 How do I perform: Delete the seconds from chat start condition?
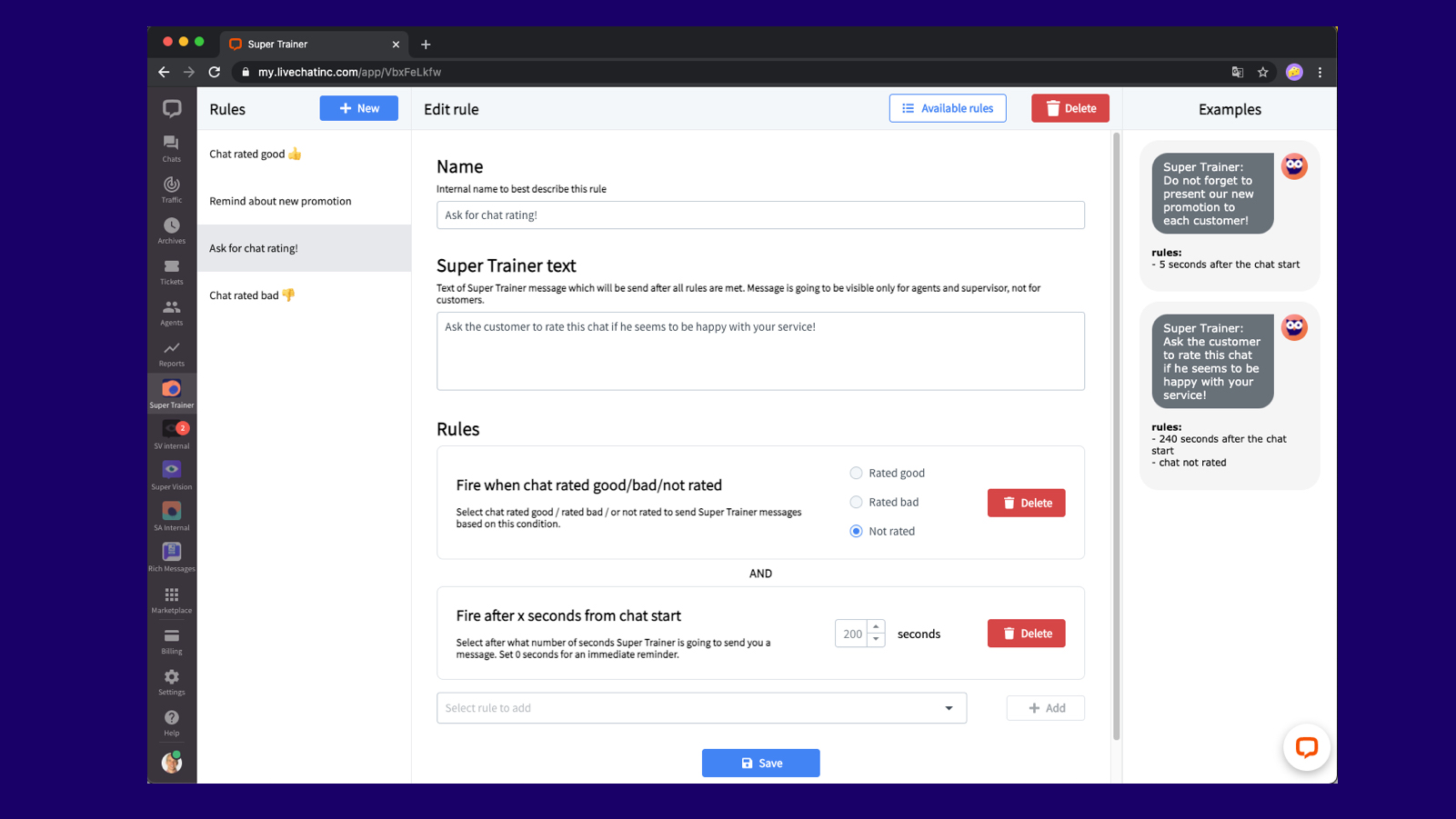(1026, 634)
